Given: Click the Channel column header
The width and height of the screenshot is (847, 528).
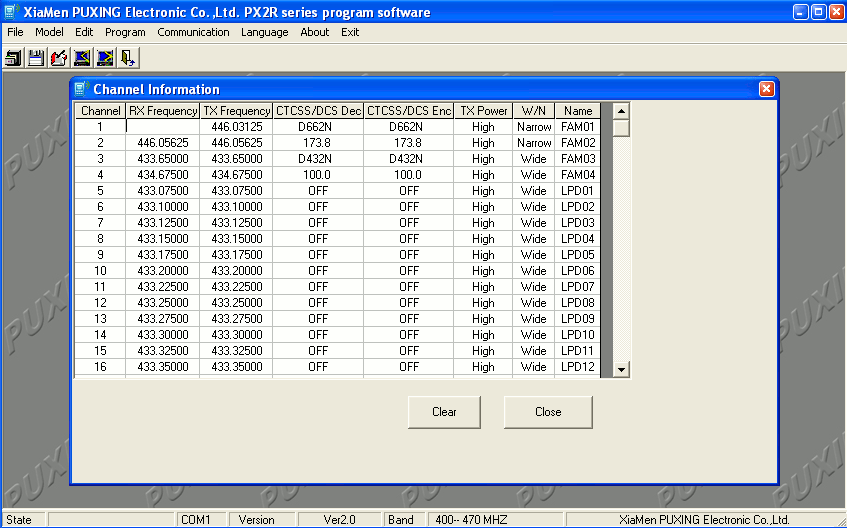Looking at the screenshot, I should 100,111.
